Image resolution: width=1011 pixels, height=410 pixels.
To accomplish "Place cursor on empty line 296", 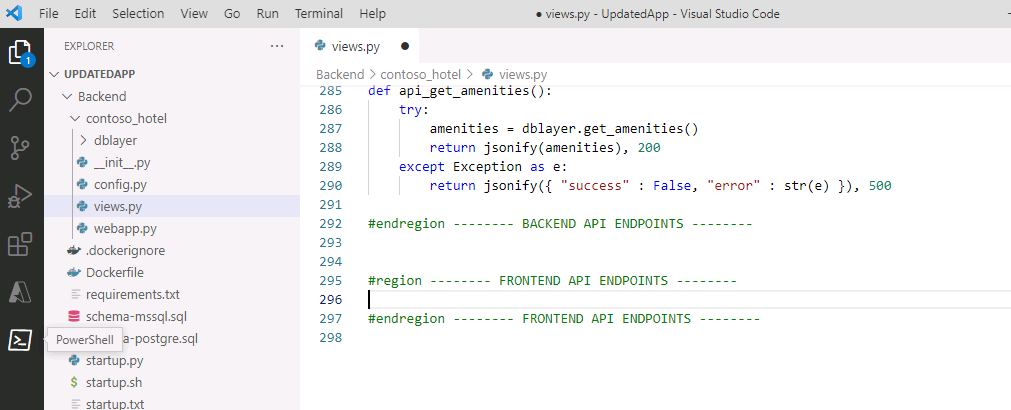I will click(x=600, y=299).
